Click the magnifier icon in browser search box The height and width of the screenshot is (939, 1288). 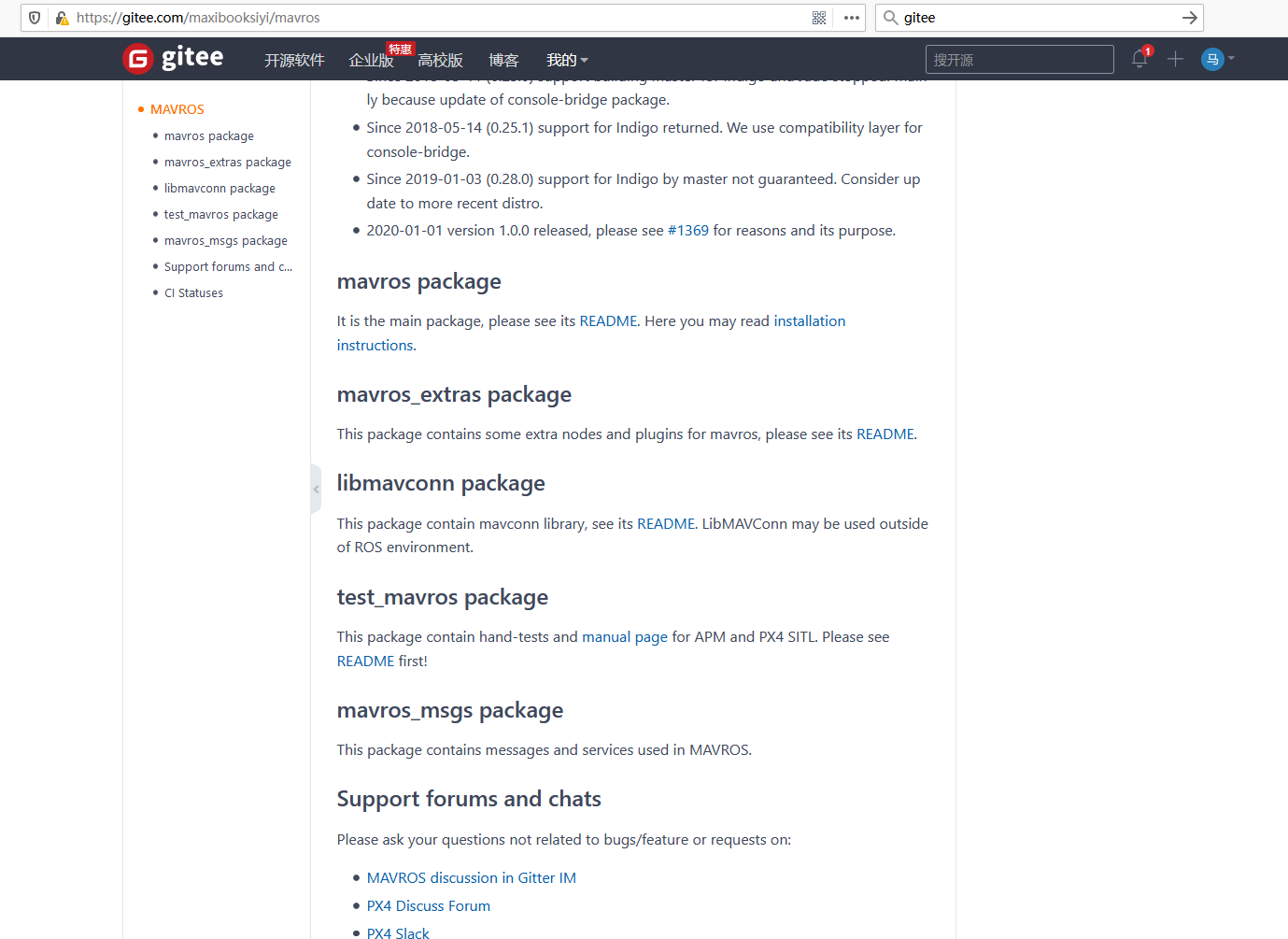click(x=891, y=18)
